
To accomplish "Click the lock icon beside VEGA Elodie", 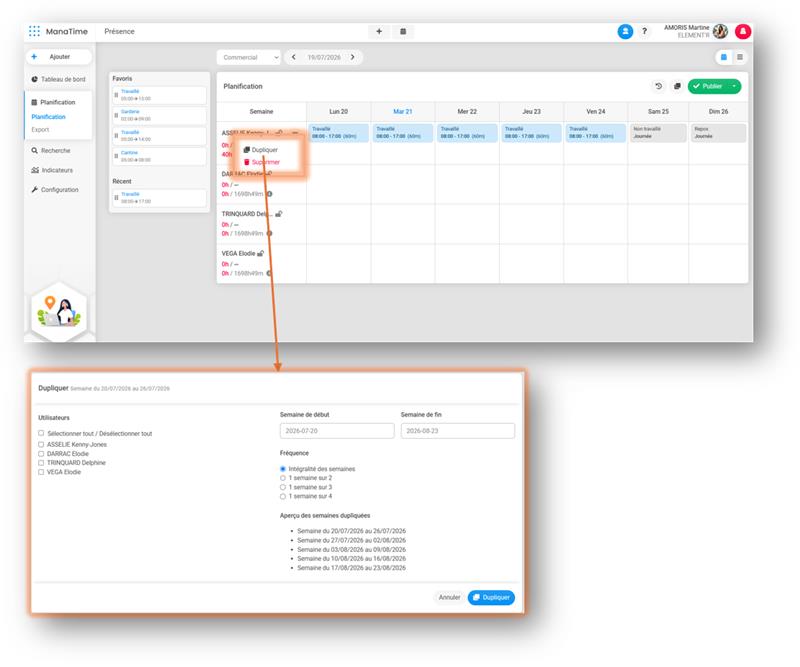I will [x=261, y=254].
